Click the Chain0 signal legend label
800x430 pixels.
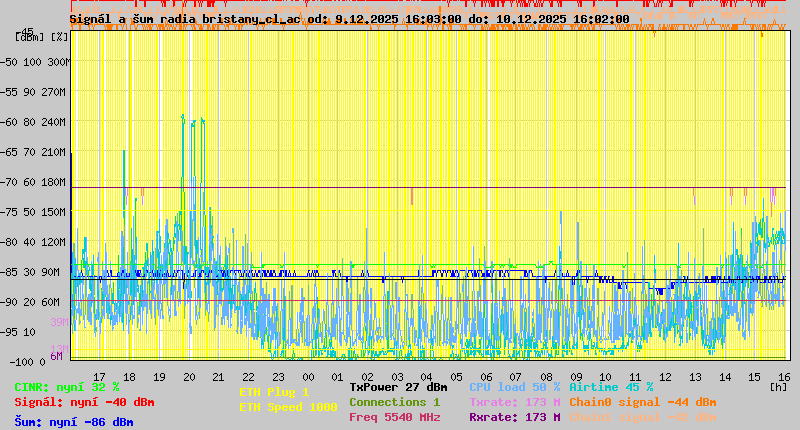(x=642, y=402)
